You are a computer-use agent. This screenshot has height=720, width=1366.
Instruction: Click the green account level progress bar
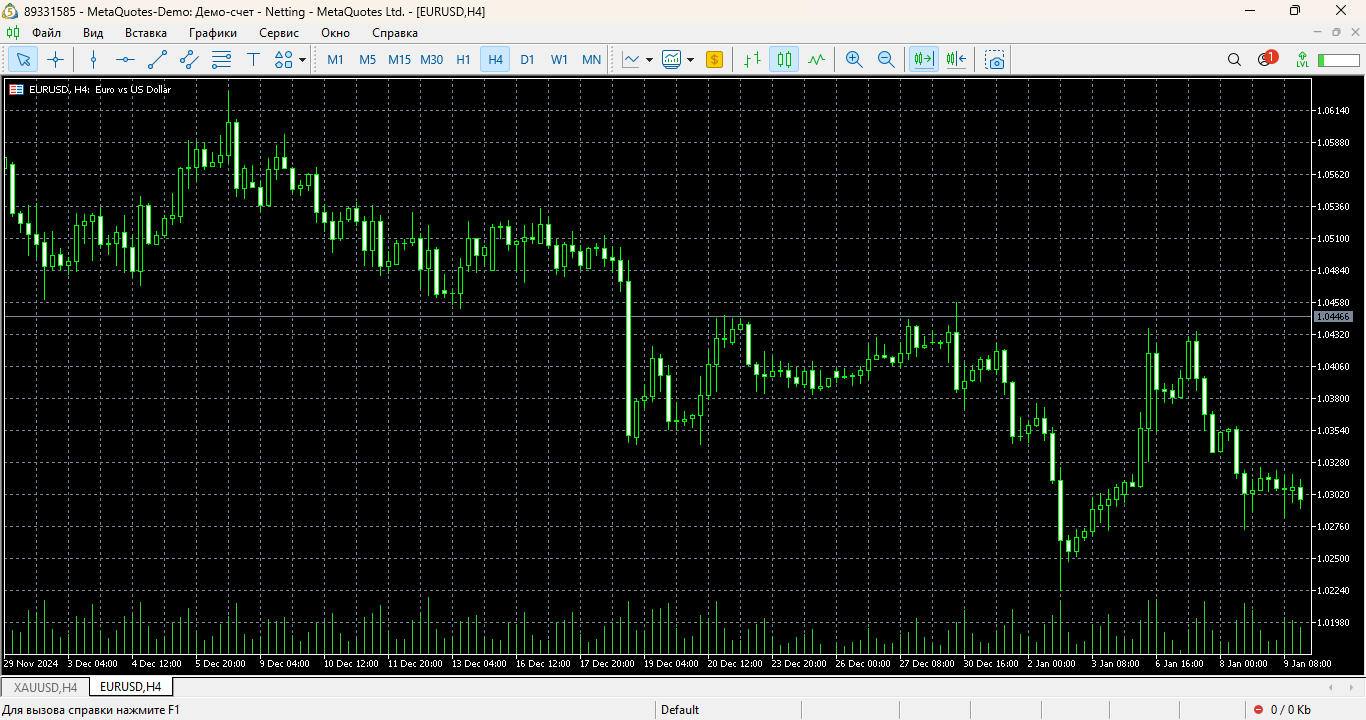click(1337, 59)
